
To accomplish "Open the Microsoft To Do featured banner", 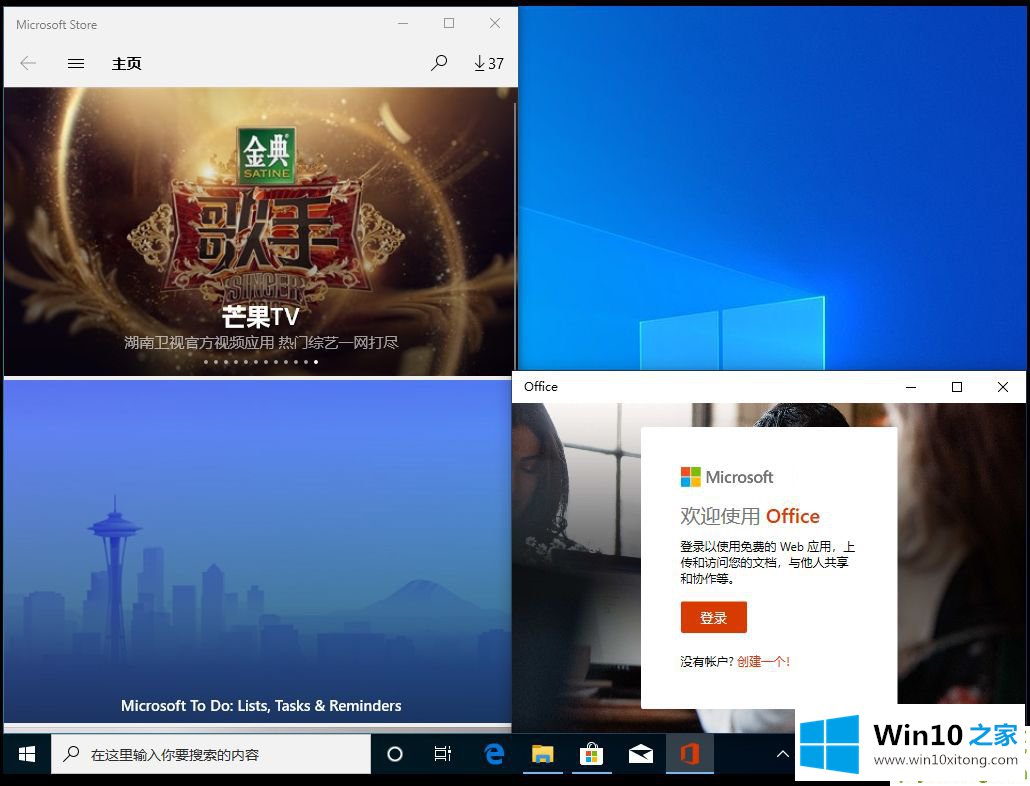I will (x=258, y=552).
